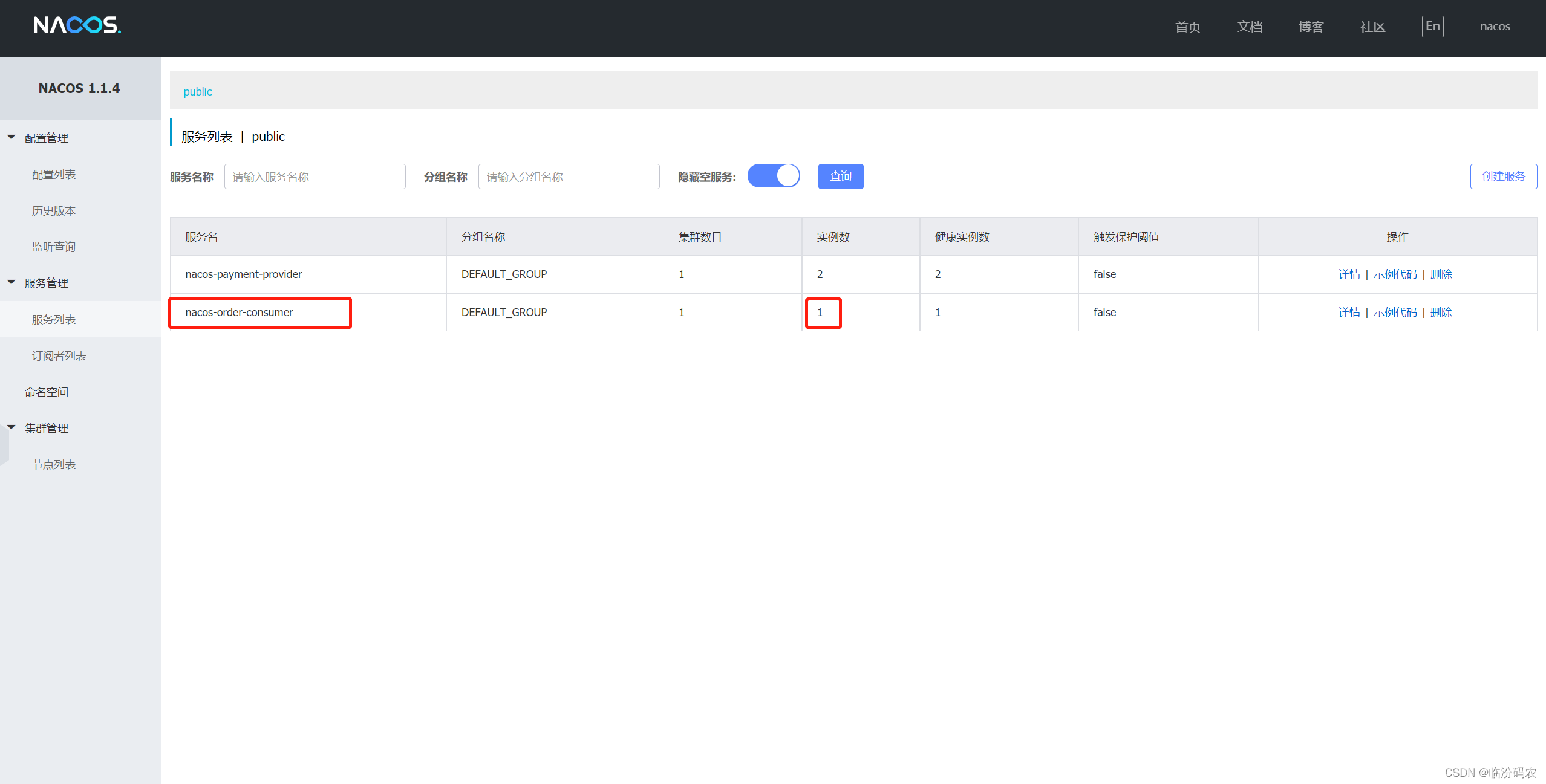Open 历史版本 in the sidebar
Image resolution: width=1546 pixels, height=784 pixels.
click(x=53, y=210)
